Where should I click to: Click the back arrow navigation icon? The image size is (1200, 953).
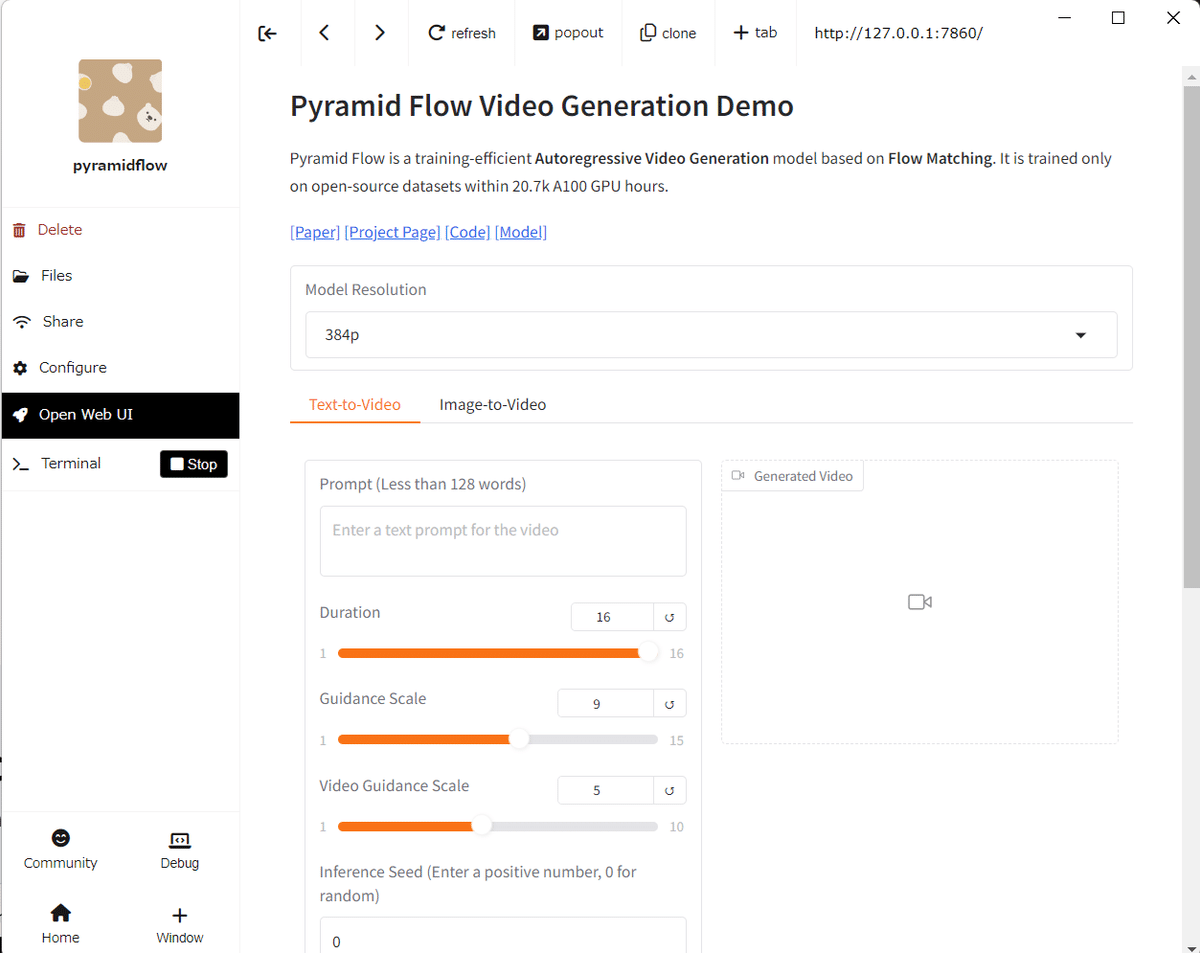[324, 33]
